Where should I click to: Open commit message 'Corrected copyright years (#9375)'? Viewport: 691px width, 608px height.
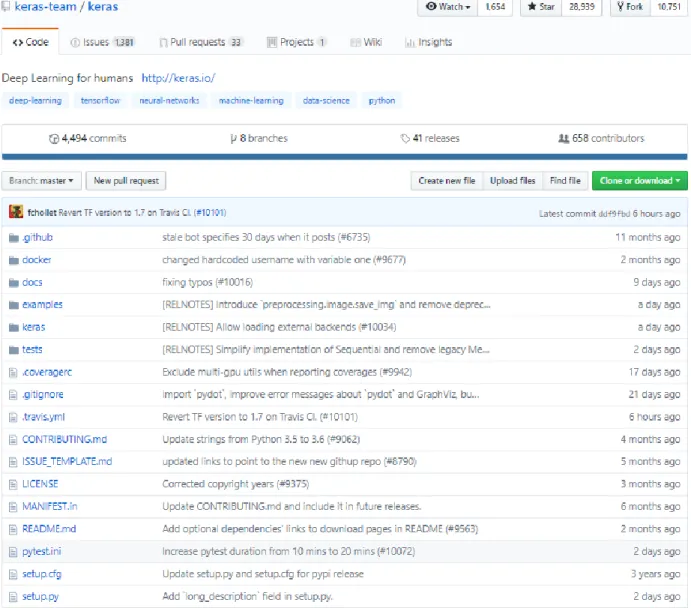pos(236,484)
